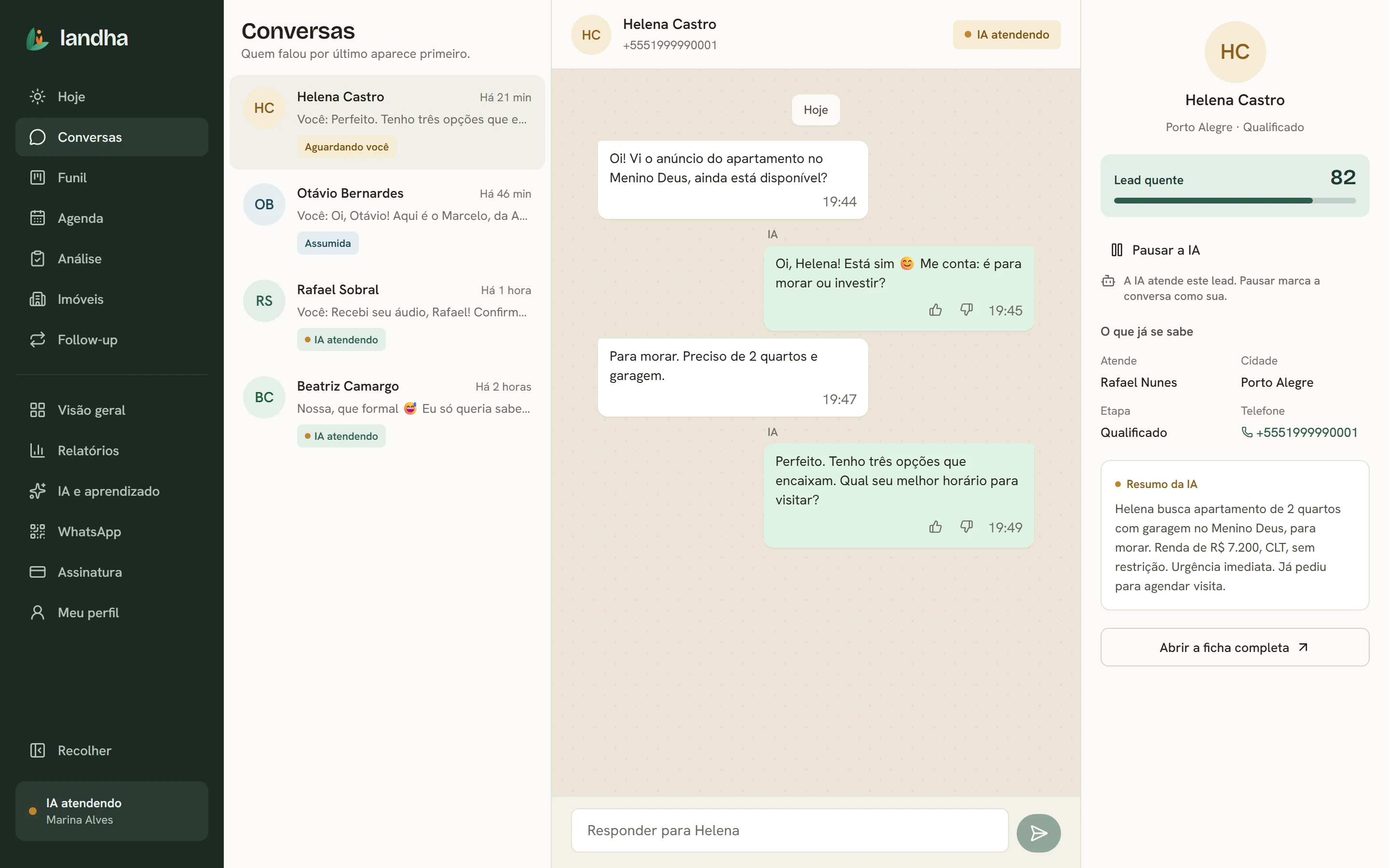Click the send message arrow button
Viewport: 1389px width, 868px height.
[1038, 833]
